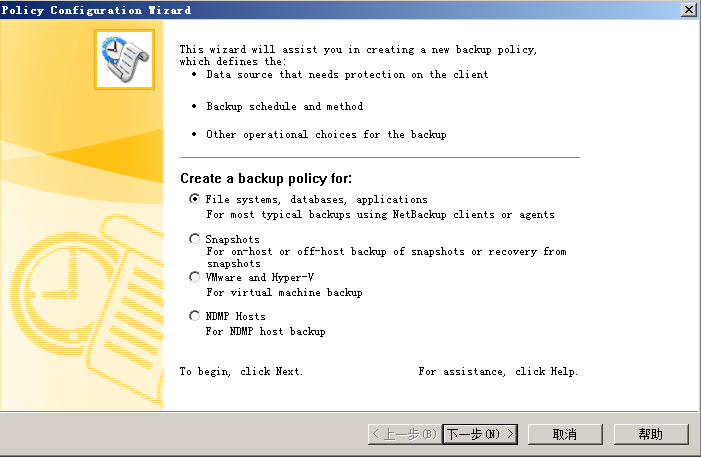Click 'To begin, click Next.' text
Viewport: 701px width, 458px height.
point(241,371)
